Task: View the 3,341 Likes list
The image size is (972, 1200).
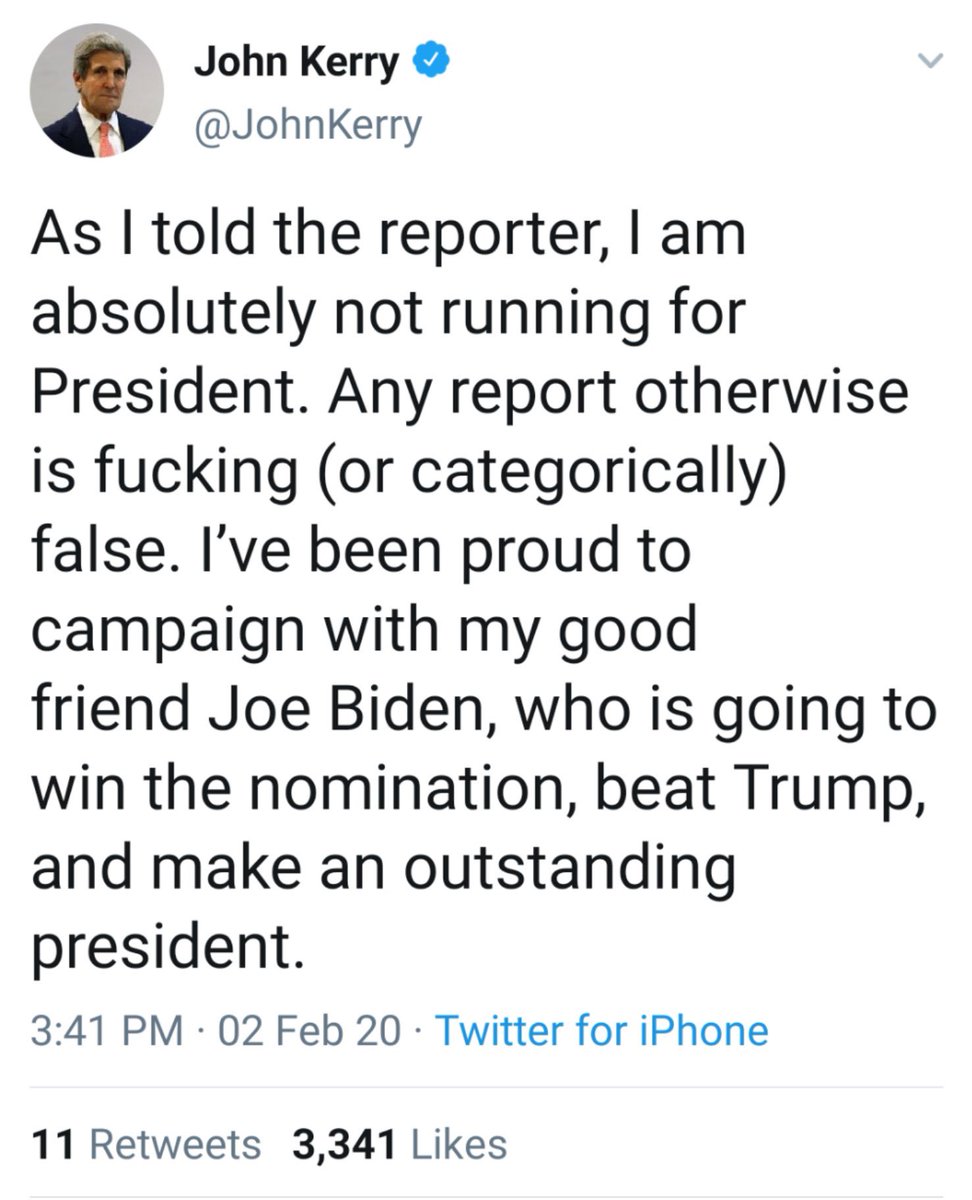Action: [399, 1144]
